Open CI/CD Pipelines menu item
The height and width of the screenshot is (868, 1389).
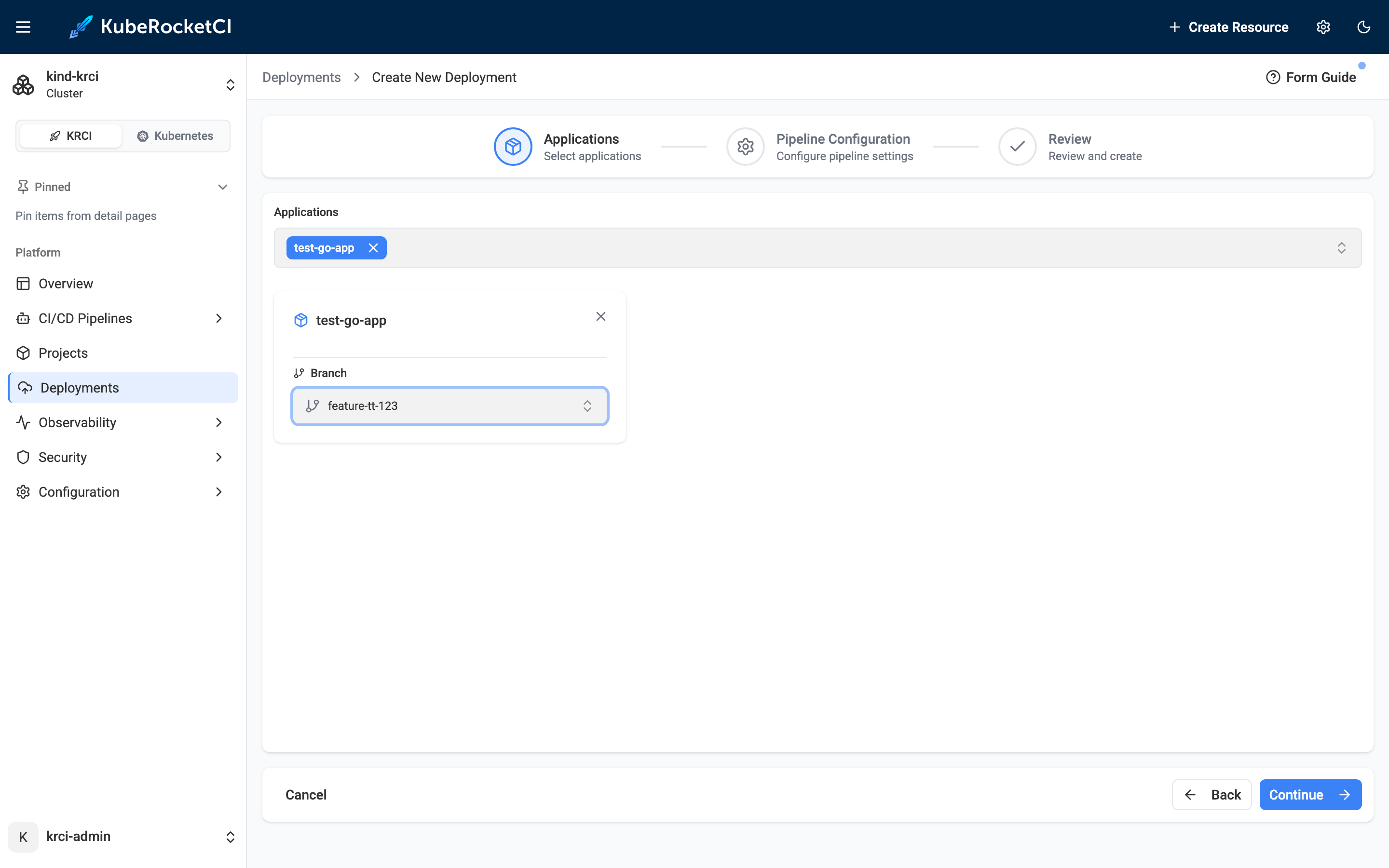pos(123,318)
